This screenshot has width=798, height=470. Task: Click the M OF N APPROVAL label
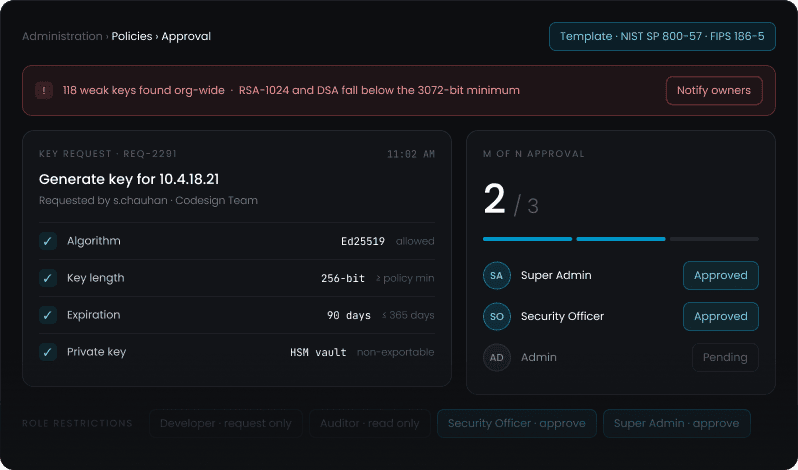point(534,154)
